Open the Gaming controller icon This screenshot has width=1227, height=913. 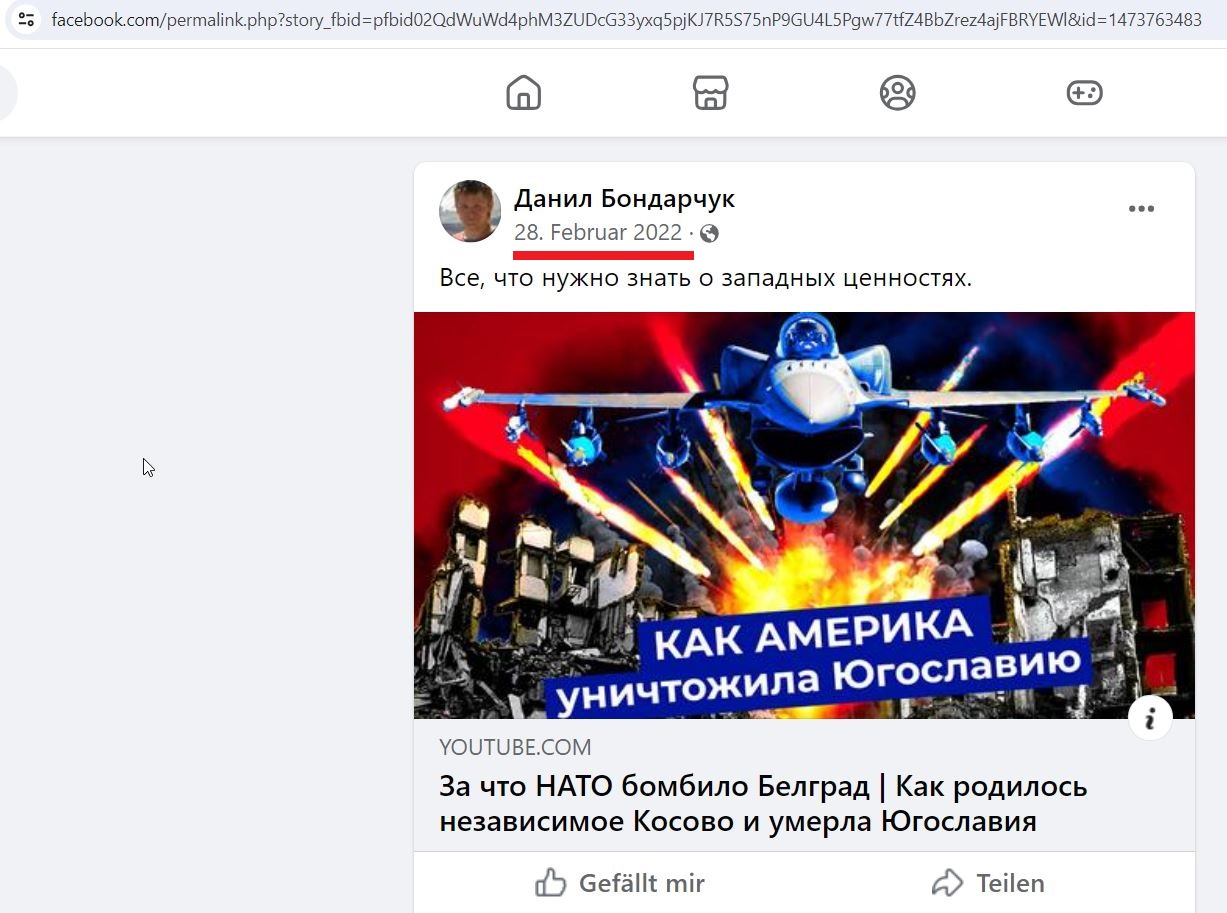[x=1084, y=93]
